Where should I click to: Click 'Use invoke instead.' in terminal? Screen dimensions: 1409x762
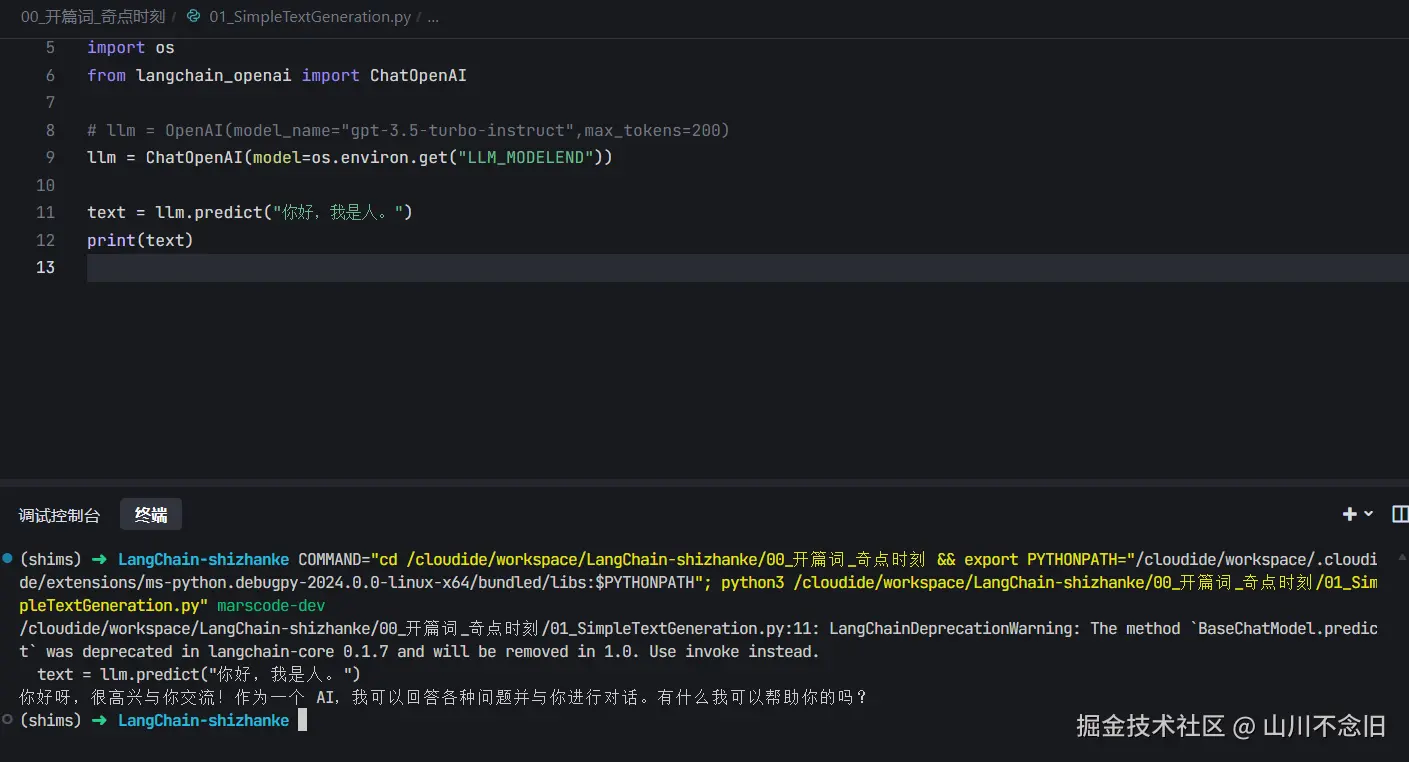734,652
